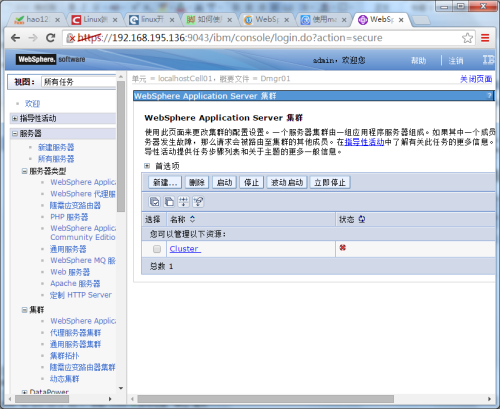Click the navigation scrollbar down arrow

coord(121,388)
